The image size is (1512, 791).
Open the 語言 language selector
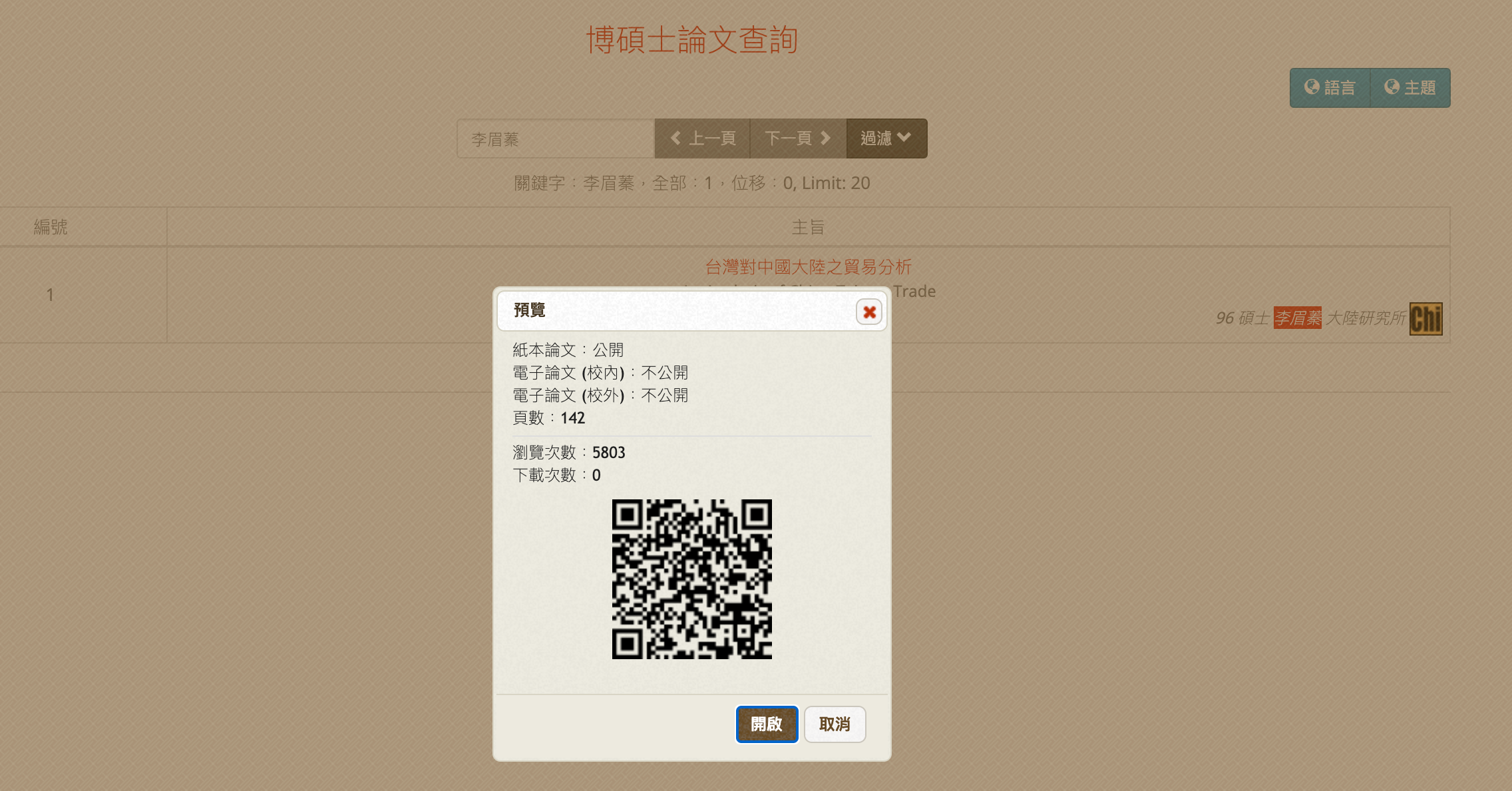click(x=1330, y=87)
